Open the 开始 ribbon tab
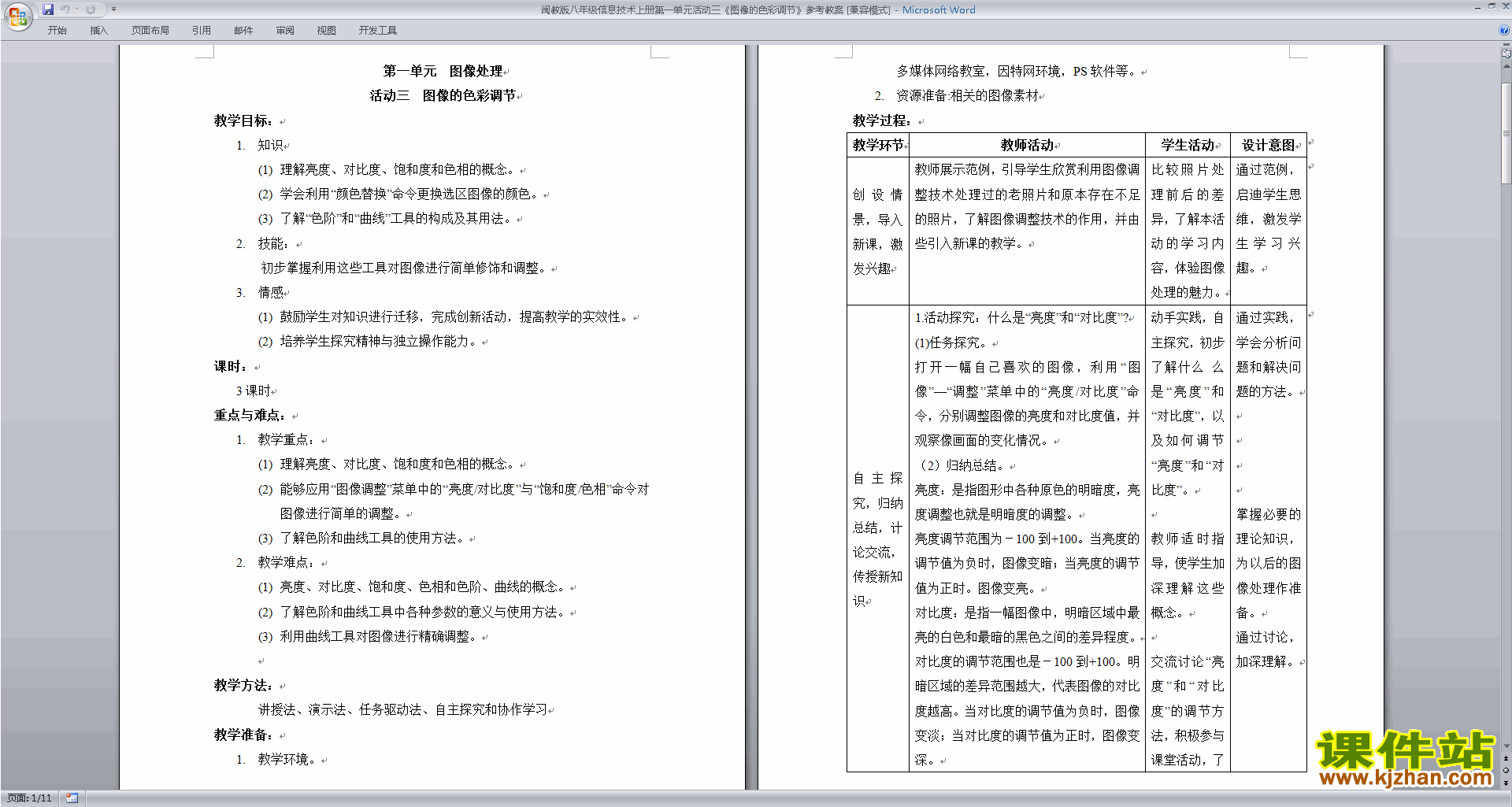Image resolution: width=1512 pixels, height=807 pixels. click(57, 30)
